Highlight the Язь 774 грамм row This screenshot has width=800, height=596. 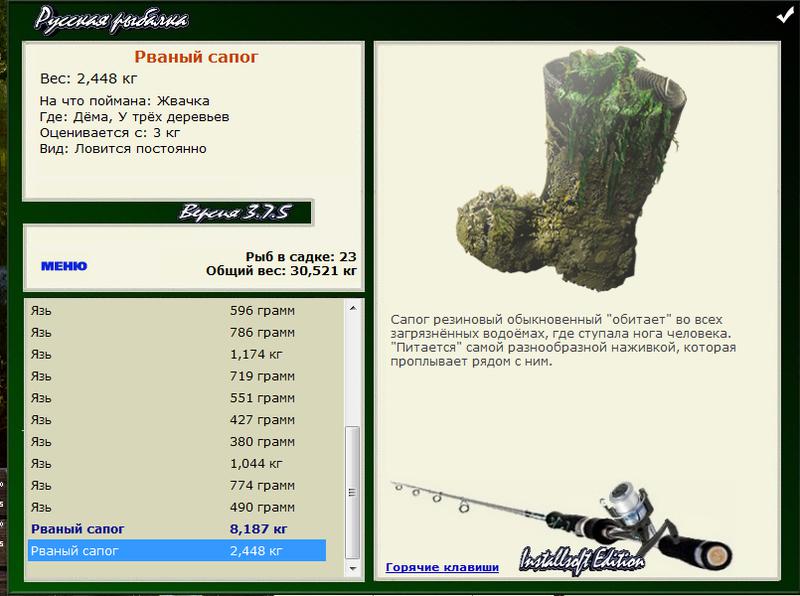pyautogui.click(x=177, y=486)
